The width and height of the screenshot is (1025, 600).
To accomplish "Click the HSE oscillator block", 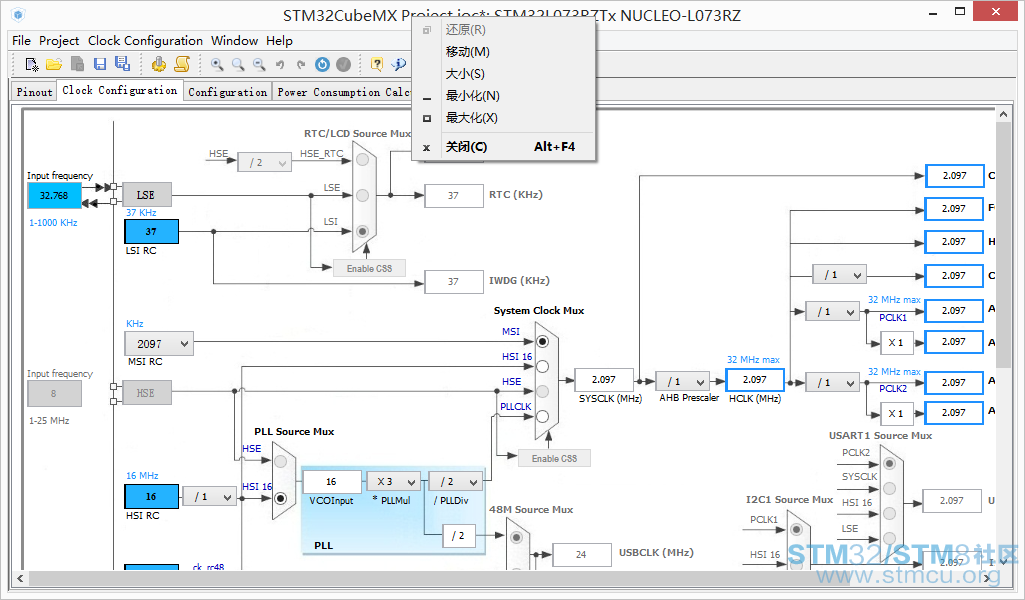I will [x=146, y=393].
